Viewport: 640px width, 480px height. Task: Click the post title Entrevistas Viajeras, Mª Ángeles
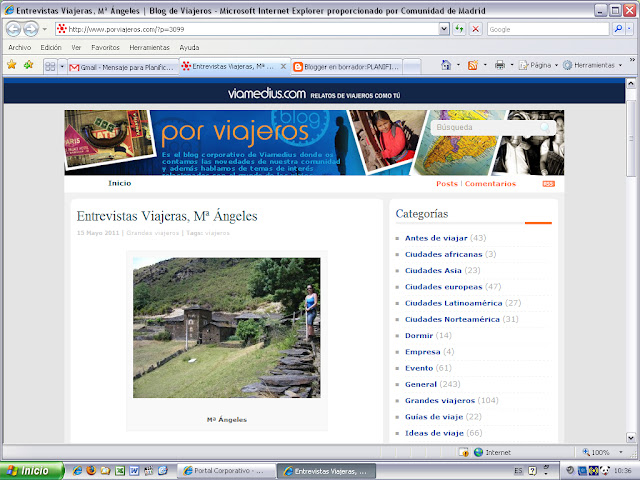[x=167, y=216]
